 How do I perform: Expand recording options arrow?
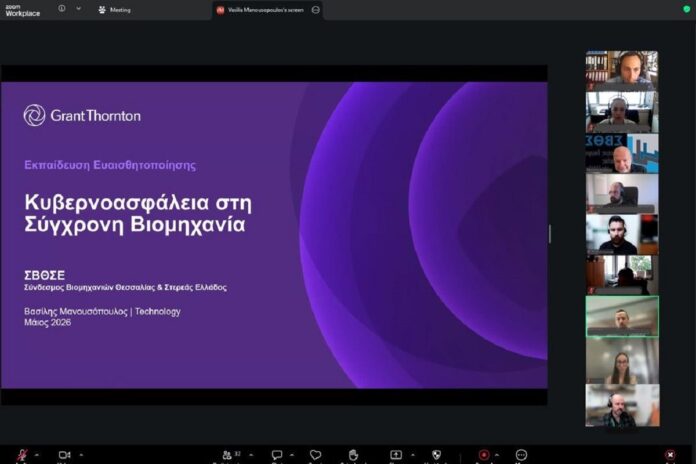click(497, 455)
